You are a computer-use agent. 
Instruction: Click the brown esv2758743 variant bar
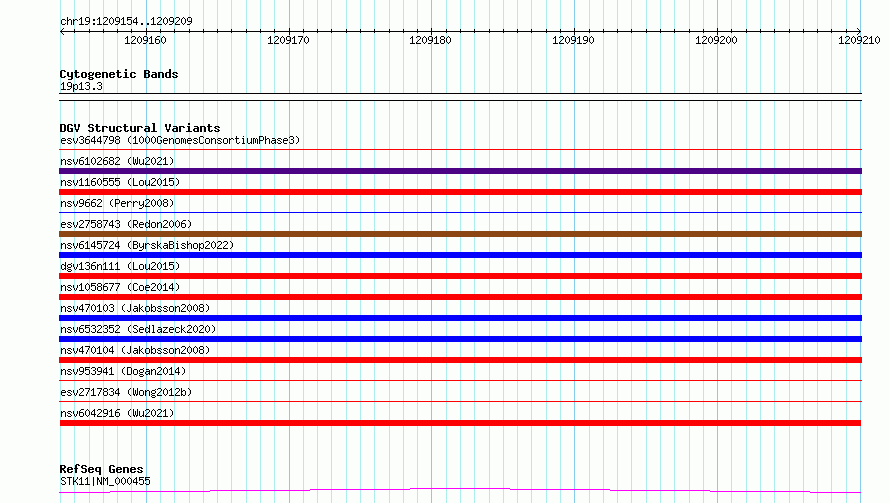point(460,234)
